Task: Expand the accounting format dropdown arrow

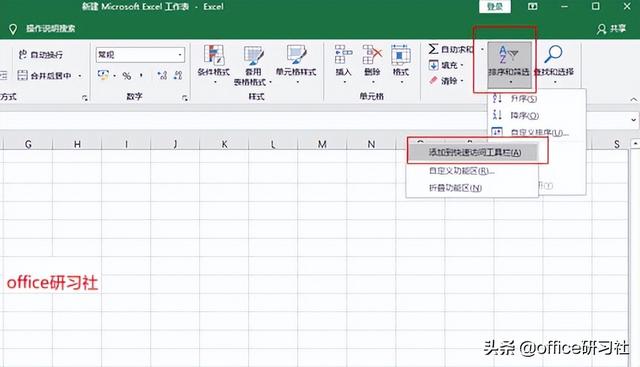Action: [x=114, y=76]
